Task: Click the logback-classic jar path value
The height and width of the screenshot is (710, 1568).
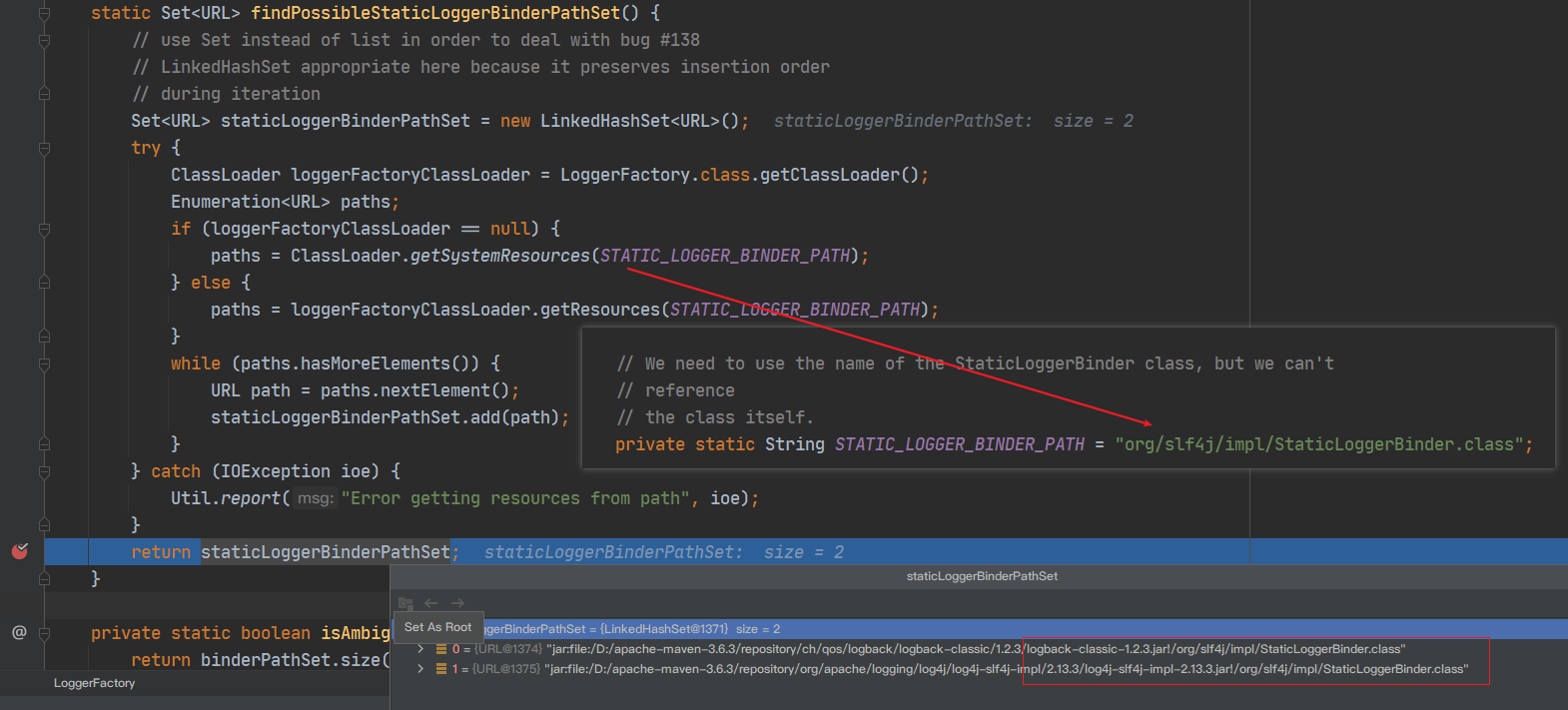Action: (976, 649)
